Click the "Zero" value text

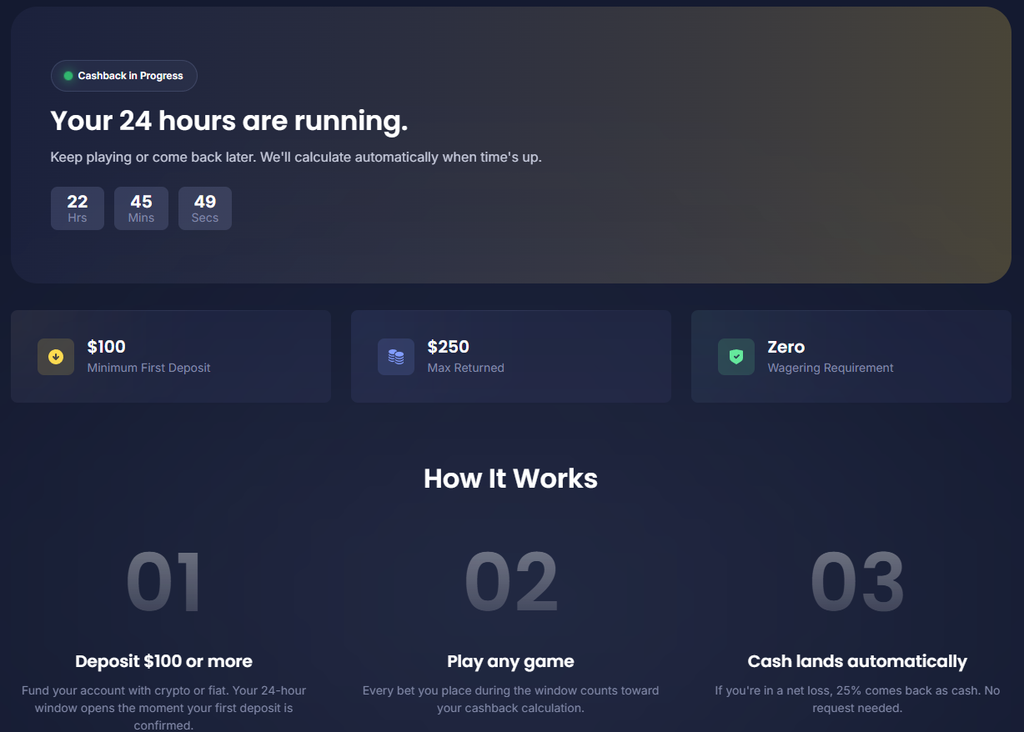tap(786, 347)
